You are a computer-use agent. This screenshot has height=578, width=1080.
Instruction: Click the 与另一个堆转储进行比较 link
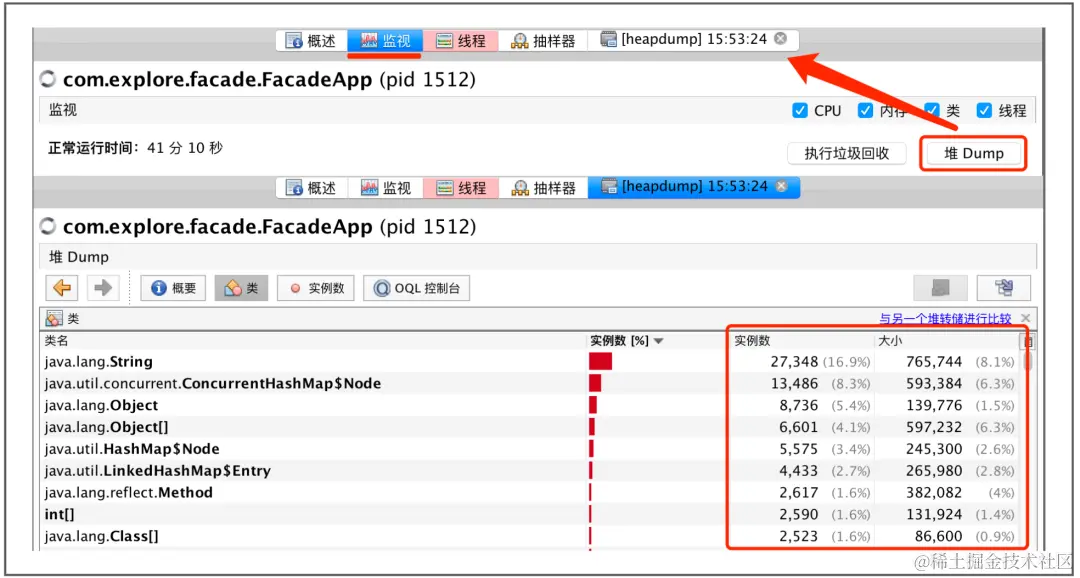click(945, 319)
